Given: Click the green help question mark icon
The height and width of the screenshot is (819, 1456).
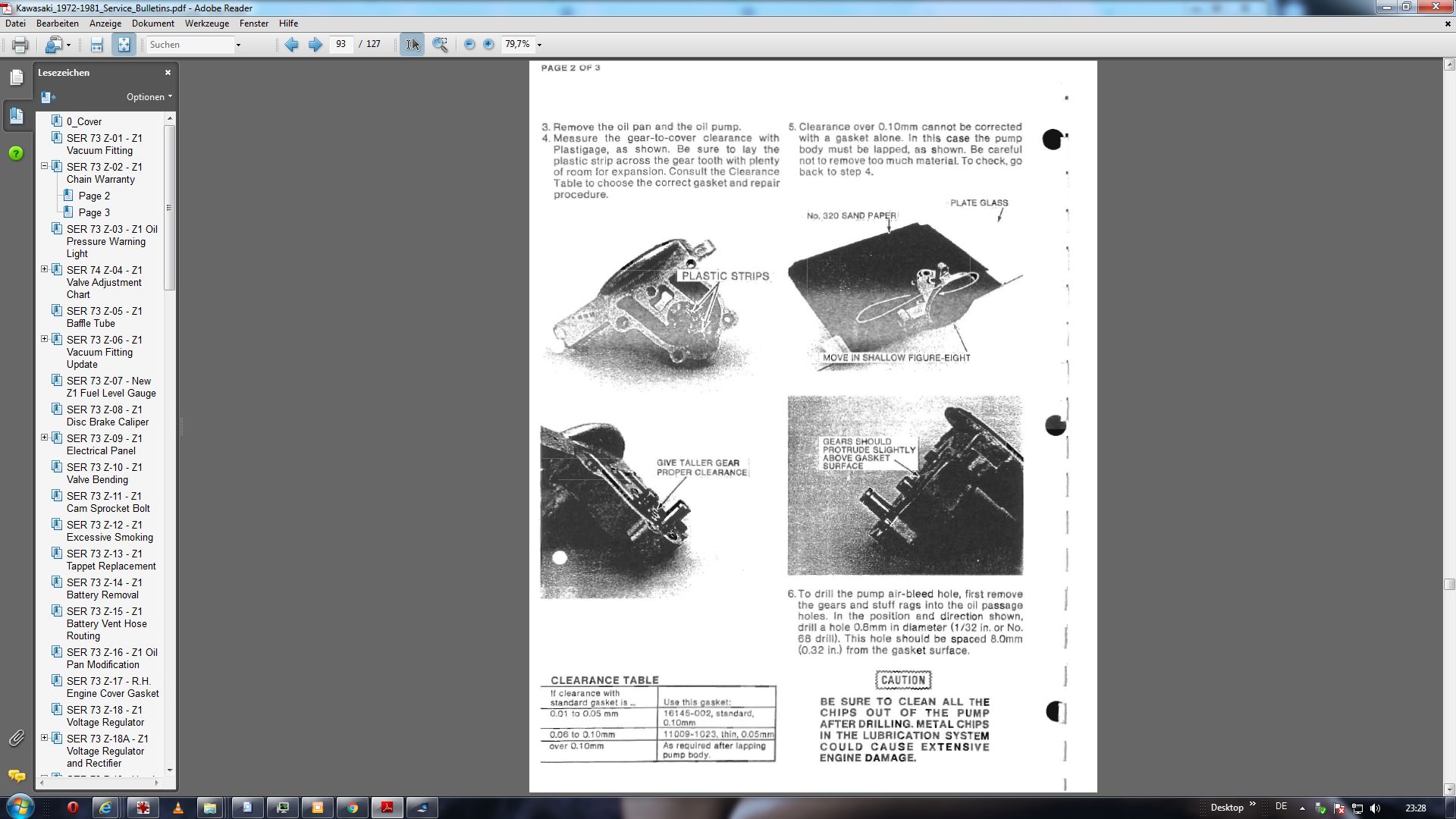Looking at the screenshot, I should [x=16, y=153].
